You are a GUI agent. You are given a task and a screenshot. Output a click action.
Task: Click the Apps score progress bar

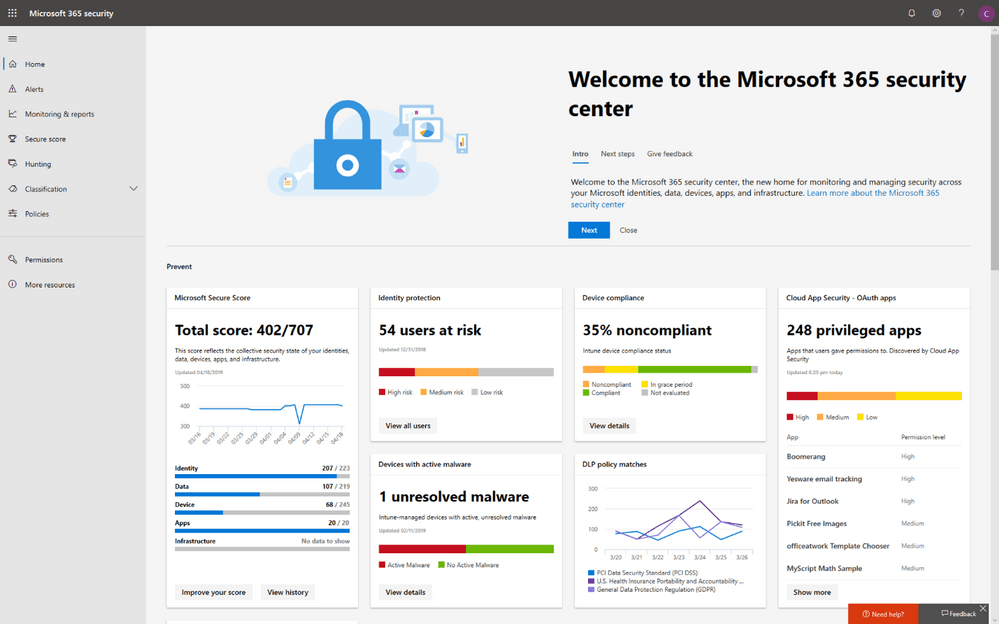[x=262, y=530]
